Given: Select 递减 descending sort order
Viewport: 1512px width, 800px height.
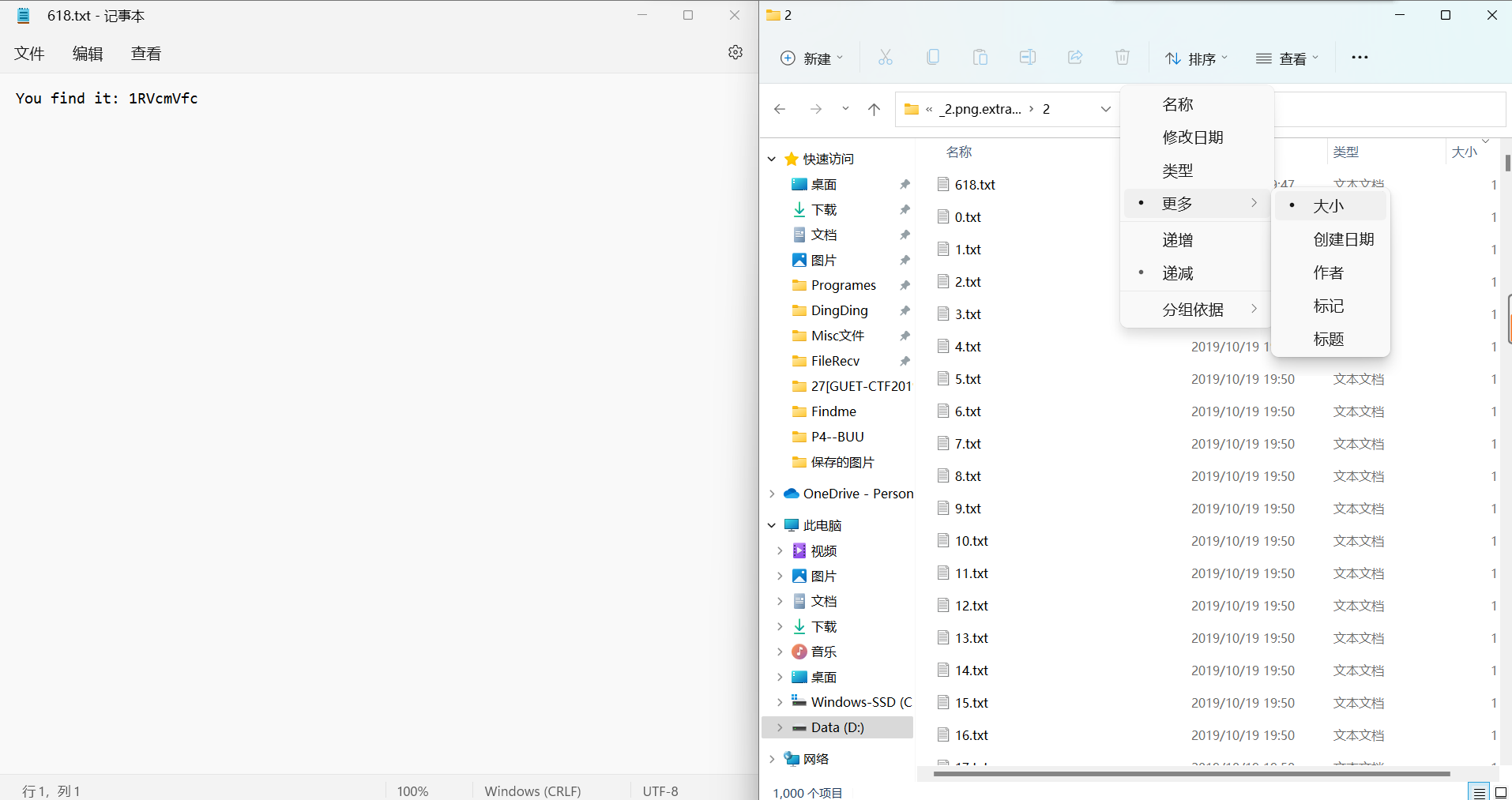Looking at the screenshot, I should (1195, 273).
